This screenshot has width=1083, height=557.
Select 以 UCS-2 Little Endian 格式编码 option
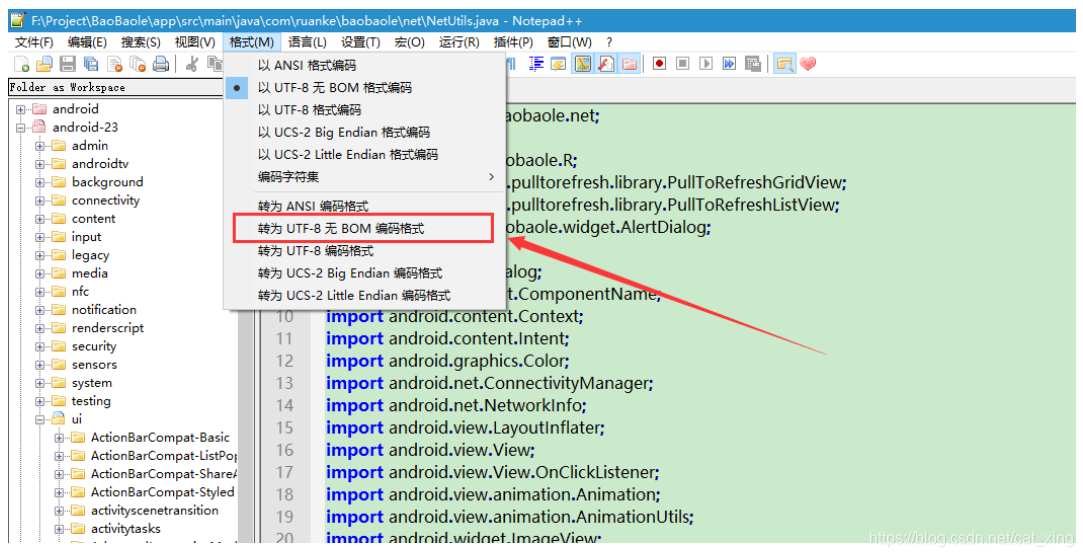[x=365, y=154]
